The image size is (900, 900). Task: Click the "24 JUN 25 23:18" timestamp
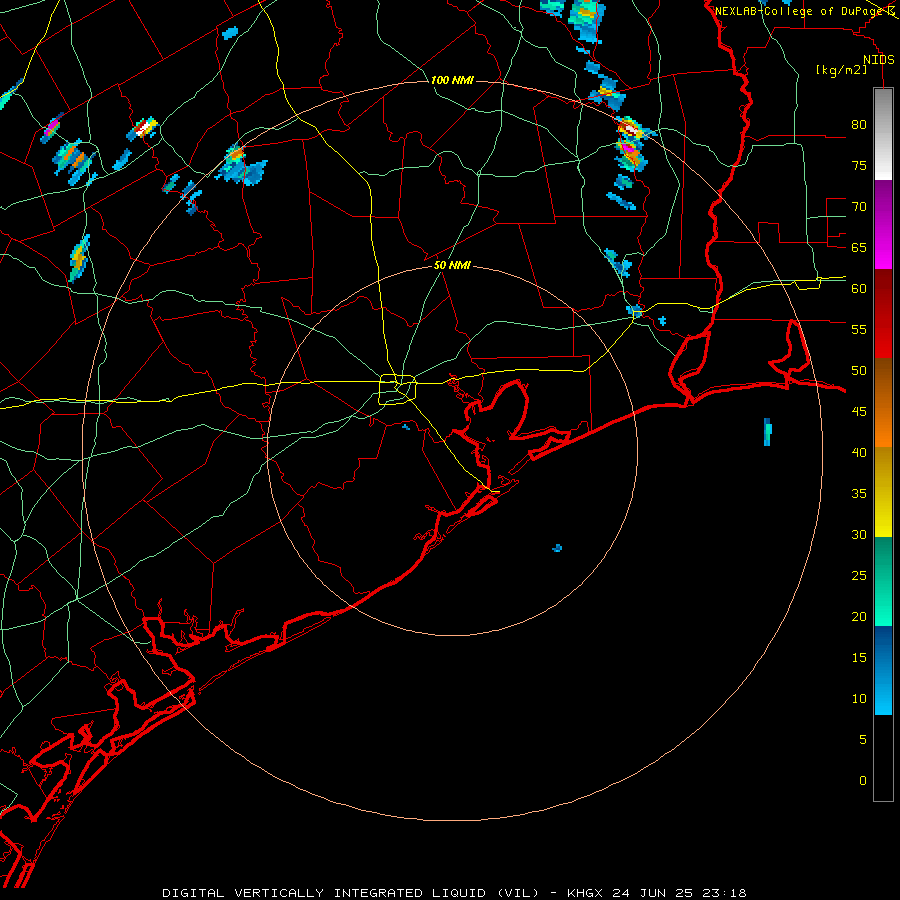(679, 893)
